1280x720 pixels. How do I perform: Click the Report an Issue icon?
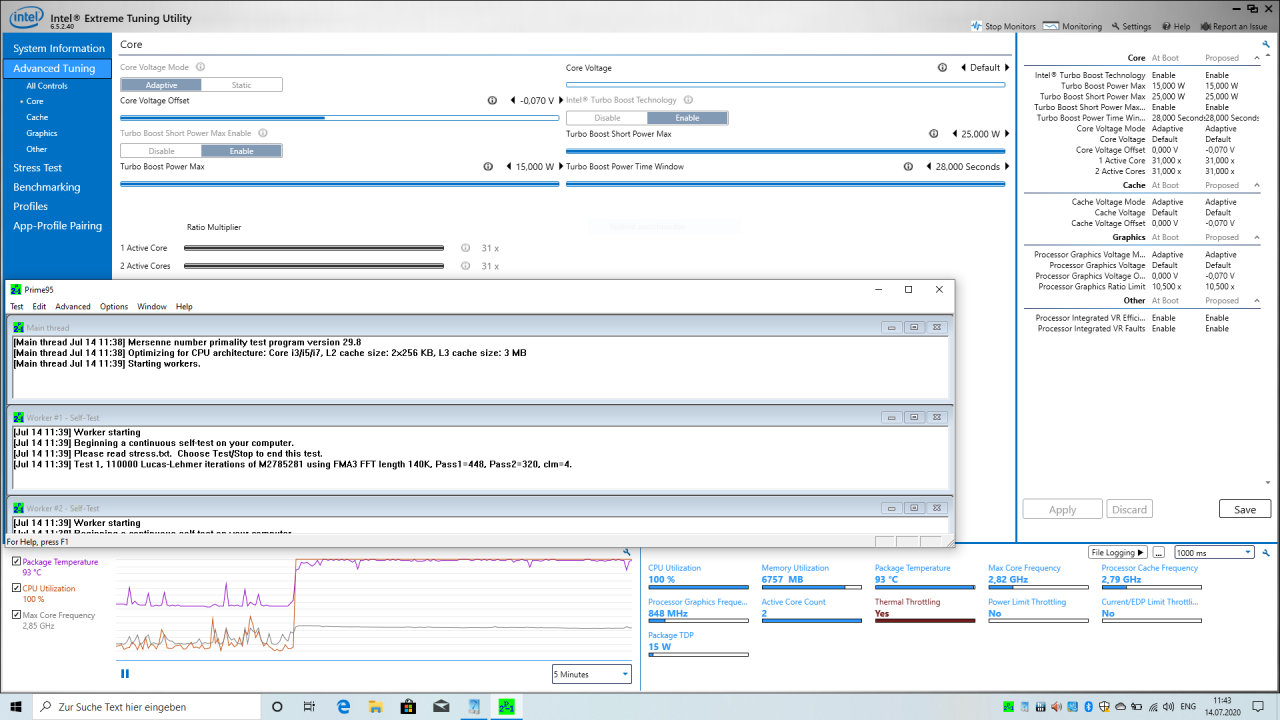coord(1205,26)
